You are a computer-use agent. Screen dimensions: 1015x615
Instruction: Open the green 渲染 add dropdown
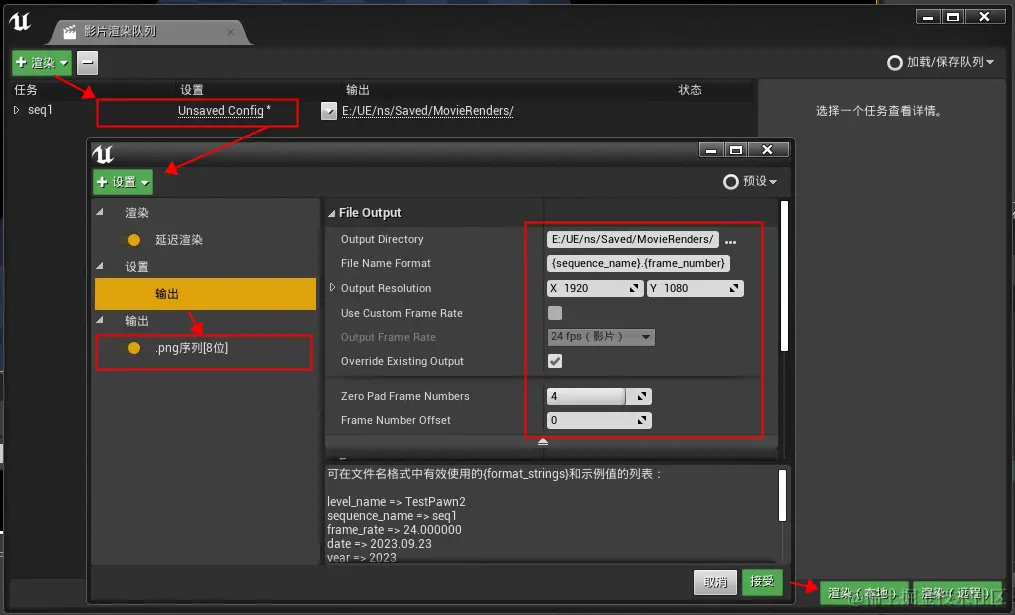pos(42,63)
